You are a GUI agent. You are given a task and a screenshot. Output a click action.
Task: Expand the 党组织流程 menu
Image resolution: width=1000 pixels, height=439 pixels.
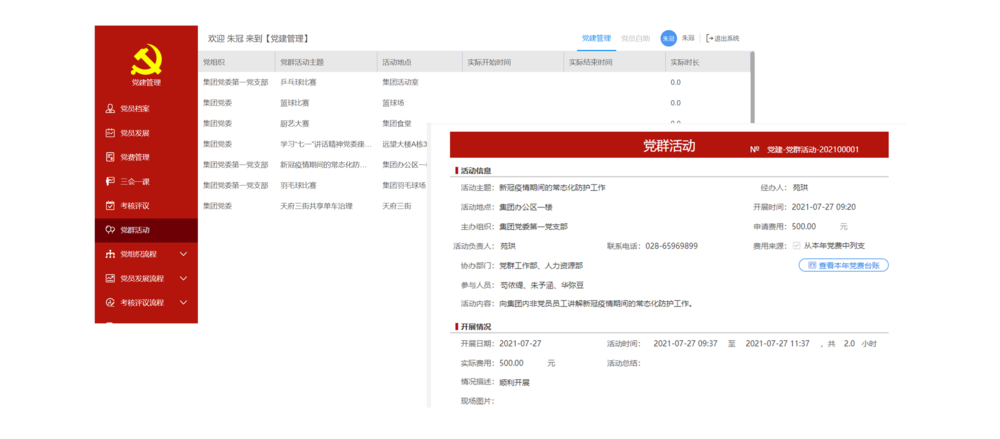pyautogui.click(x=183, y=254)
